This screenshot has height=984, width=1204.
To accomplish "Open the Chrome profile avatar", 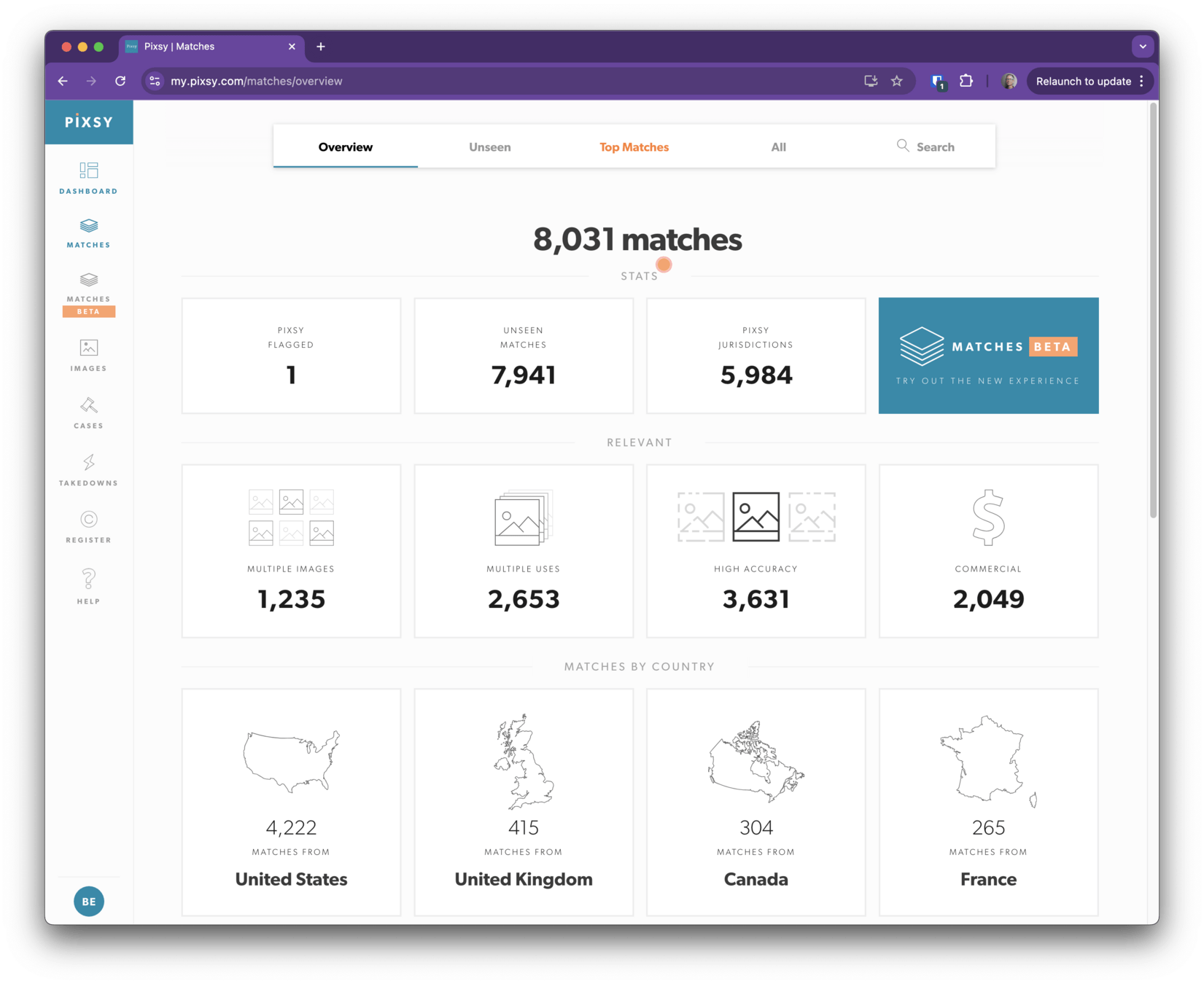I will [1009, 81].
